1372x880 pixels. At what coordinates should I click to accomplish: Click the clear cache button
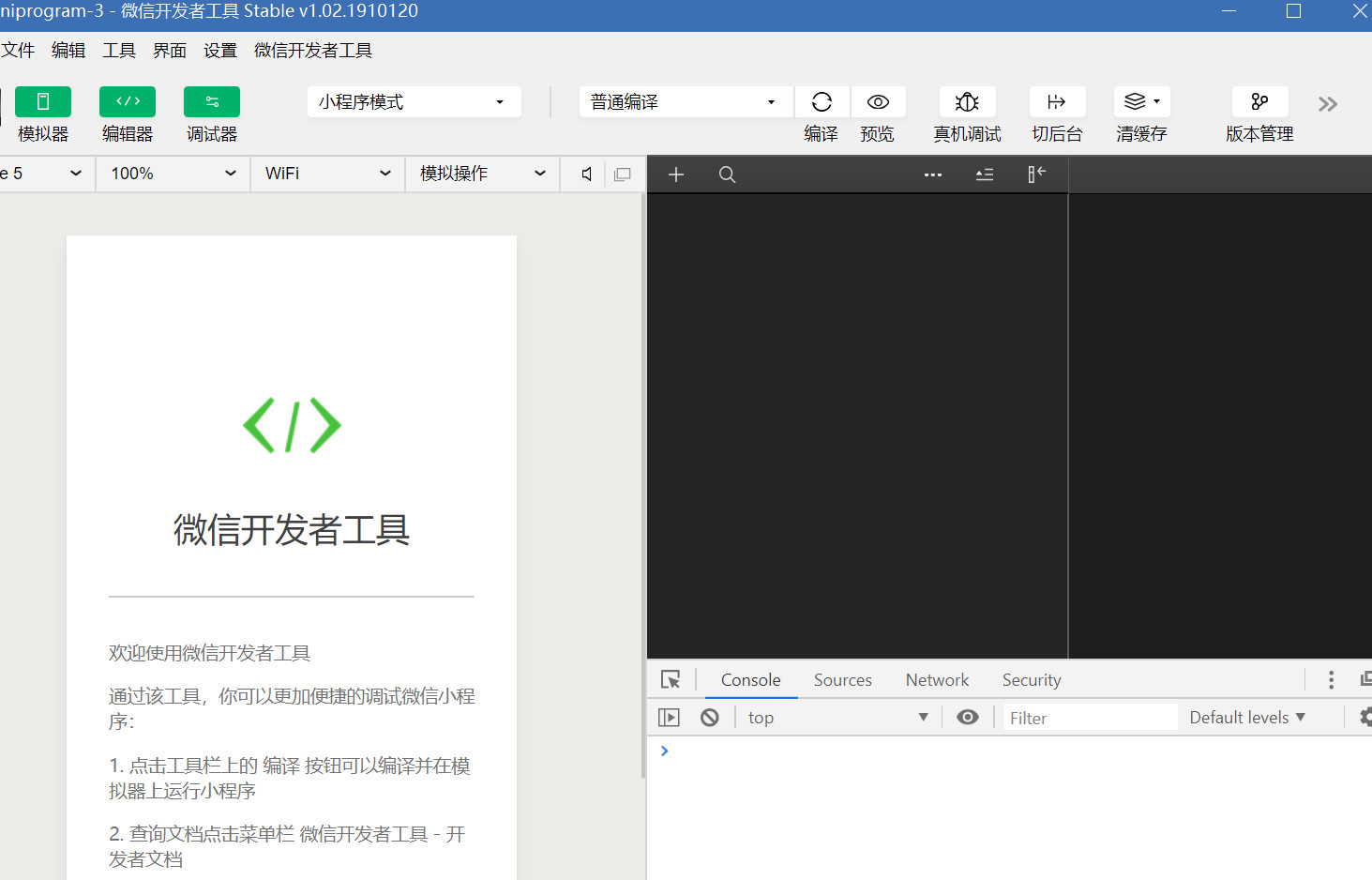coord(1141,102)
